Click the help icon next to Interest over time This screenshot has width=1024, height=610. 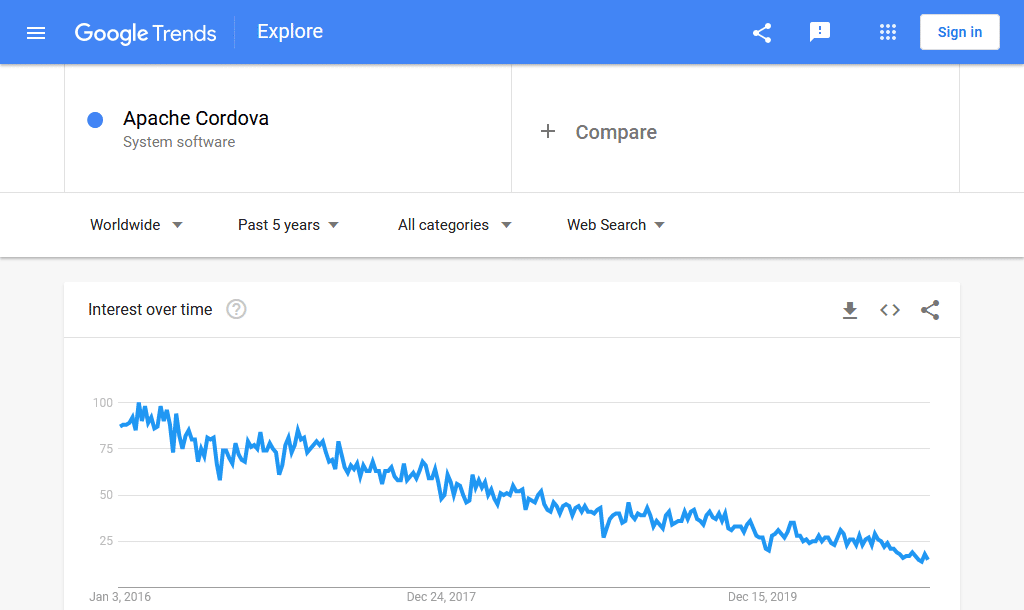(236, 310)
